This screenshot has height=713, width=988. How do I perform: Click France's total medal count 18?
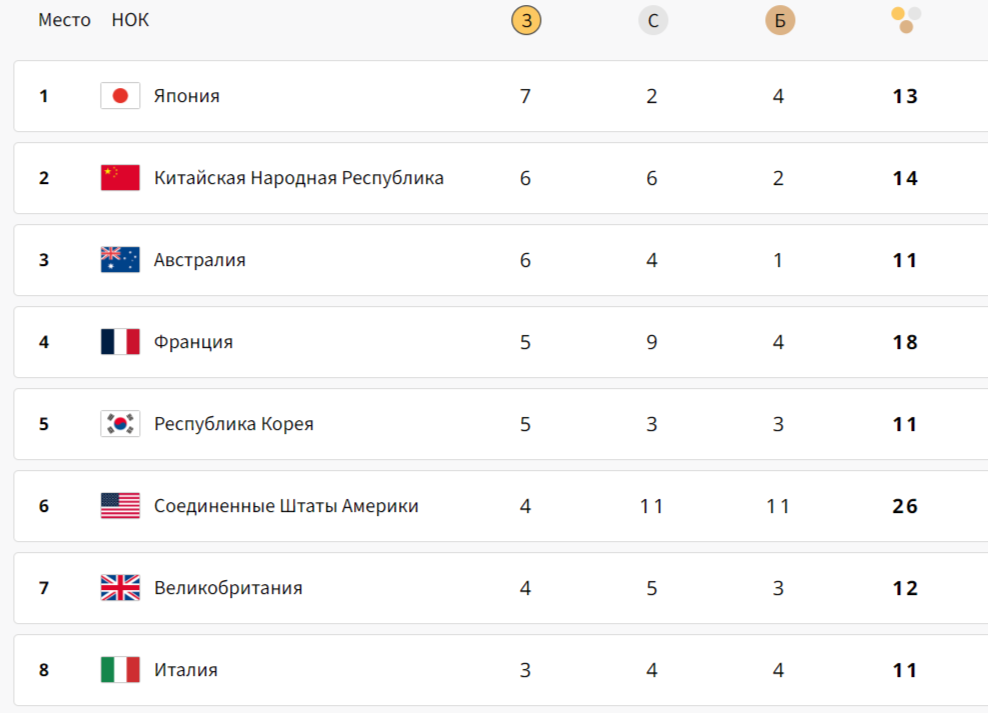pos(905,342)
